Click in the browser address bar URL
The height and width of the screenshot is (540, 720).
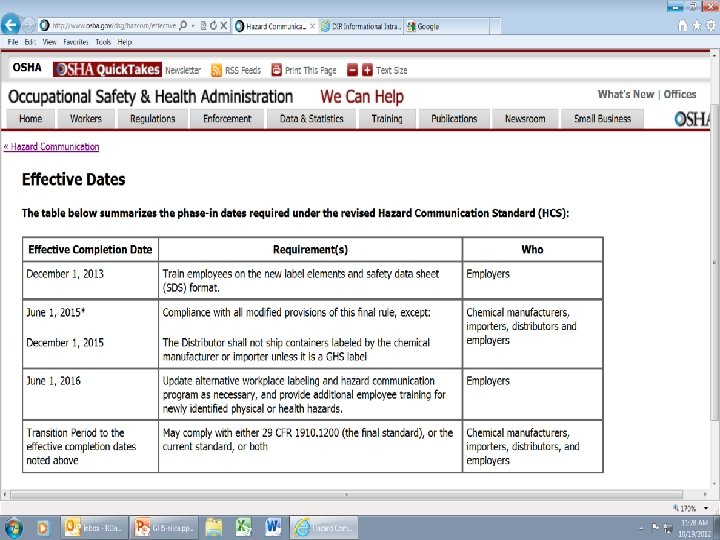coord(114,26)
